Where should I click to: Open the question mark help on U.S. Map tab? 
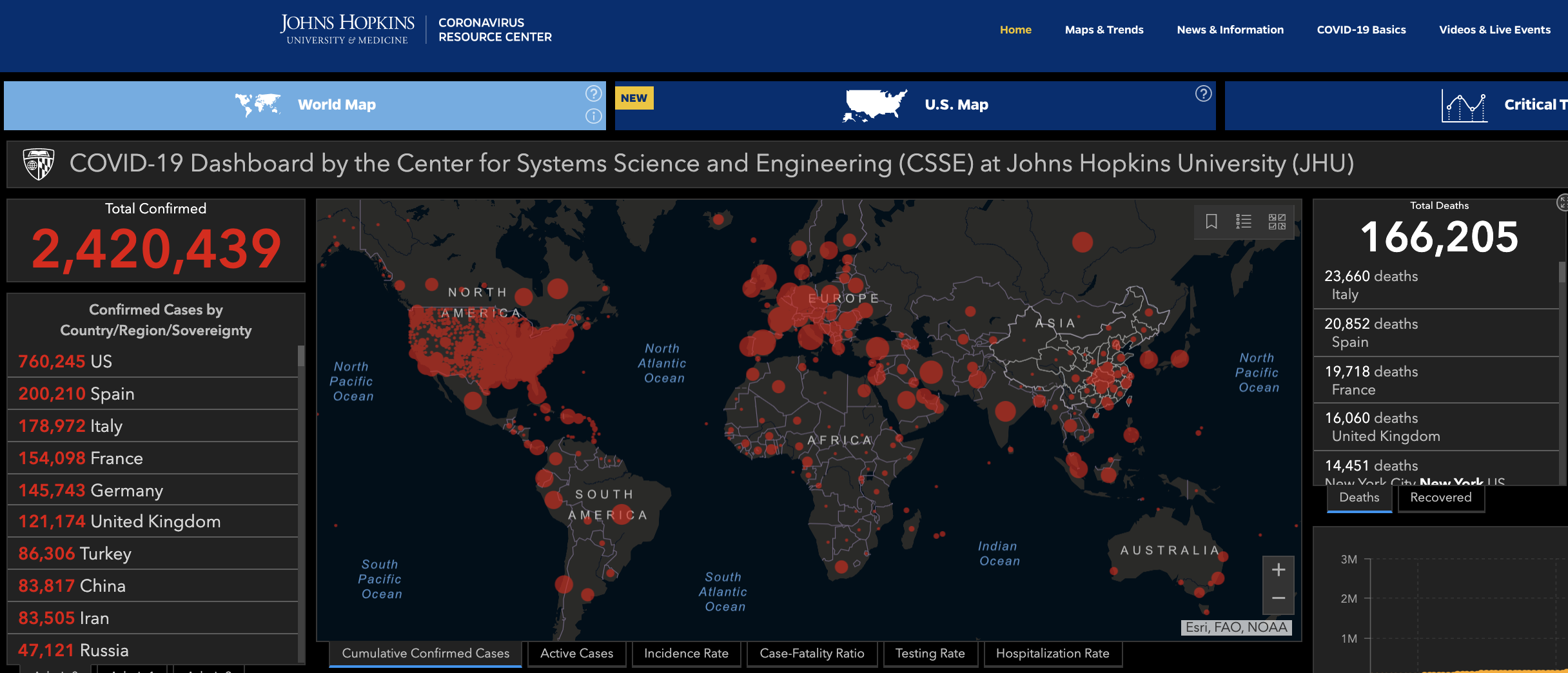point(1203,93)
